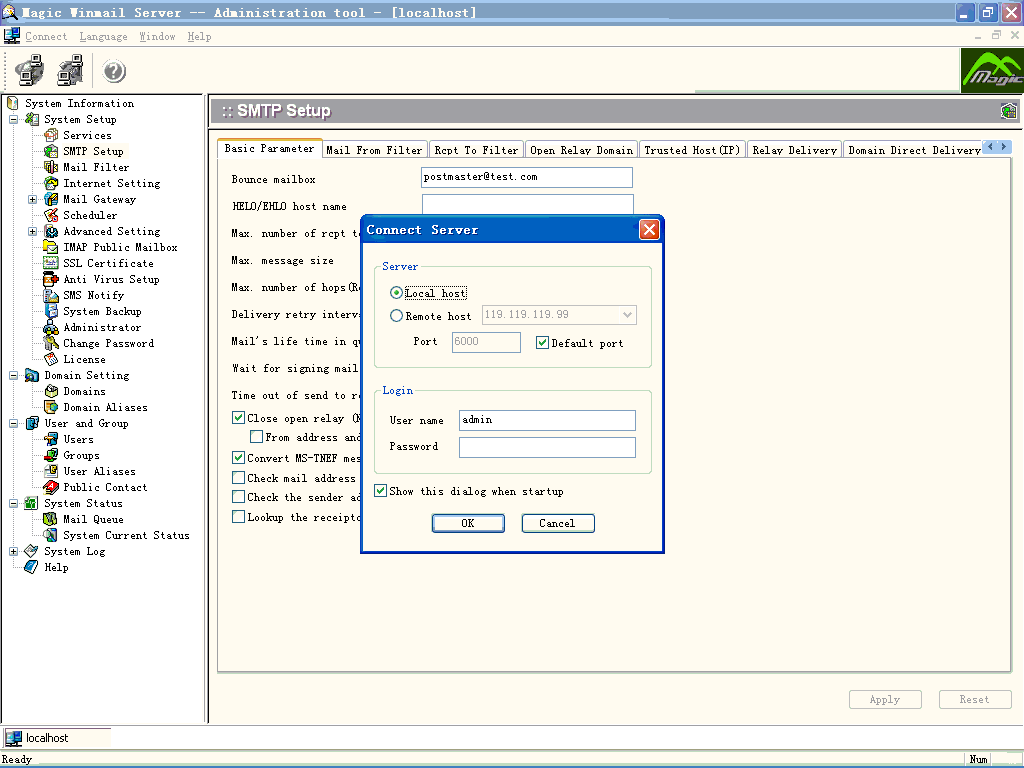1024x768 pixels.
Task: Collapse the System Status tree node
Action: point(14,504)
